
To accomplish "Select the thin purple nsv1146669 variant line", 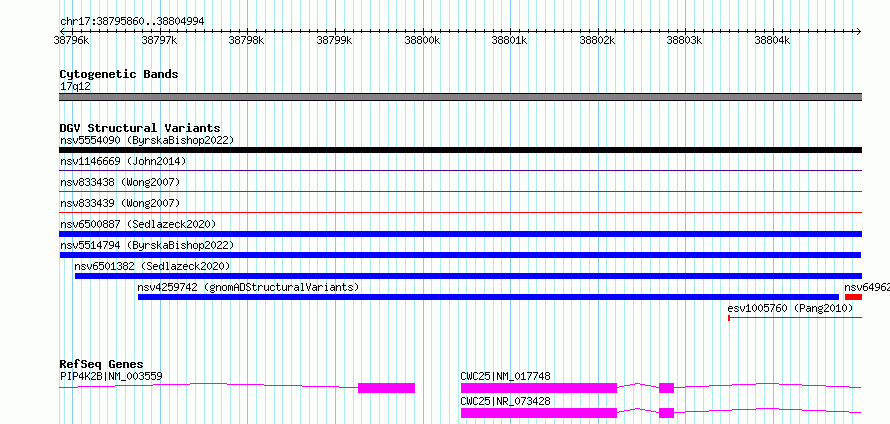I will 460,170.
